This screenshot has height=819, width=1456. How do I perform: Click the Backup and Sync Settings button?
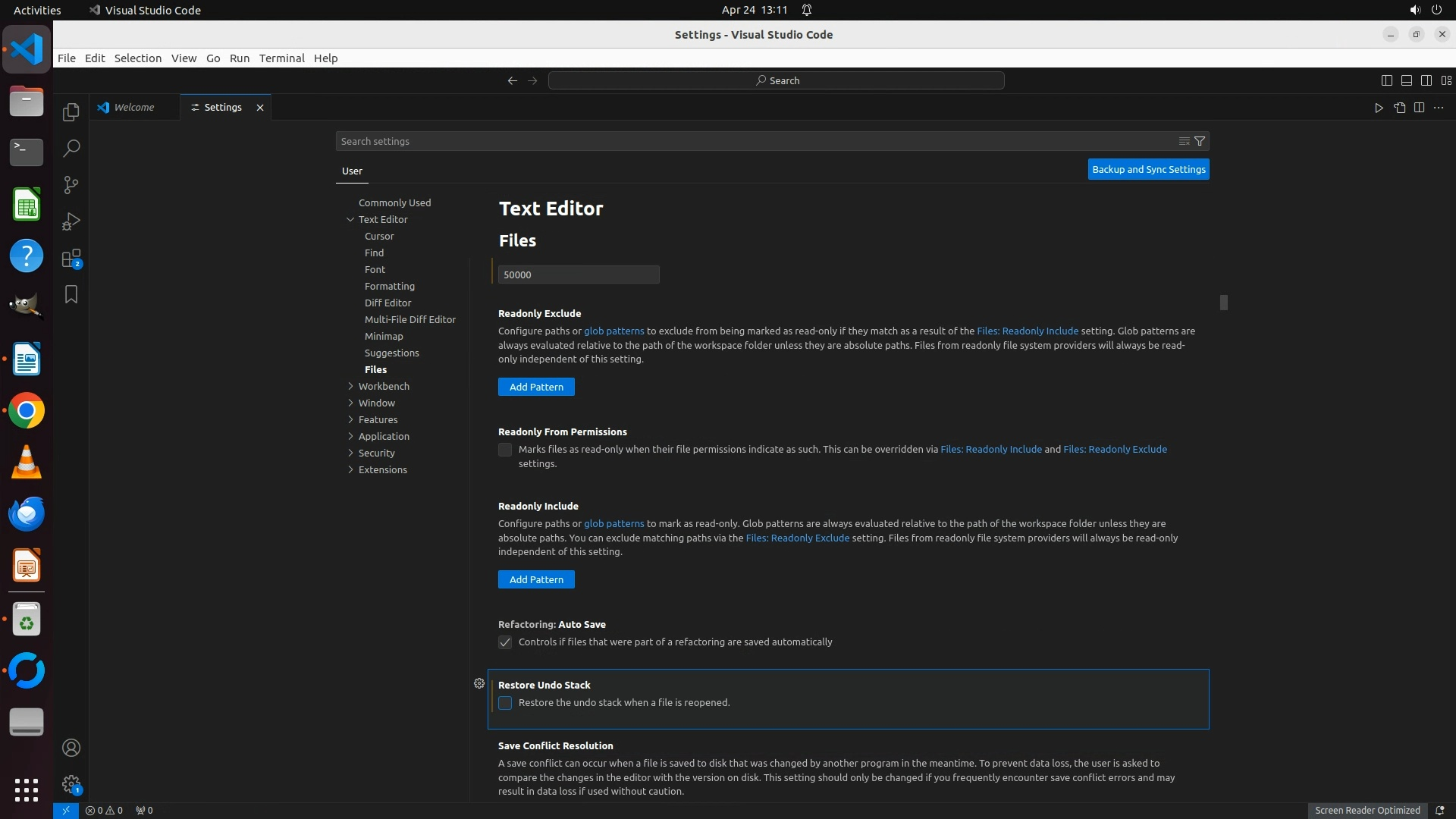point(1148,169)
